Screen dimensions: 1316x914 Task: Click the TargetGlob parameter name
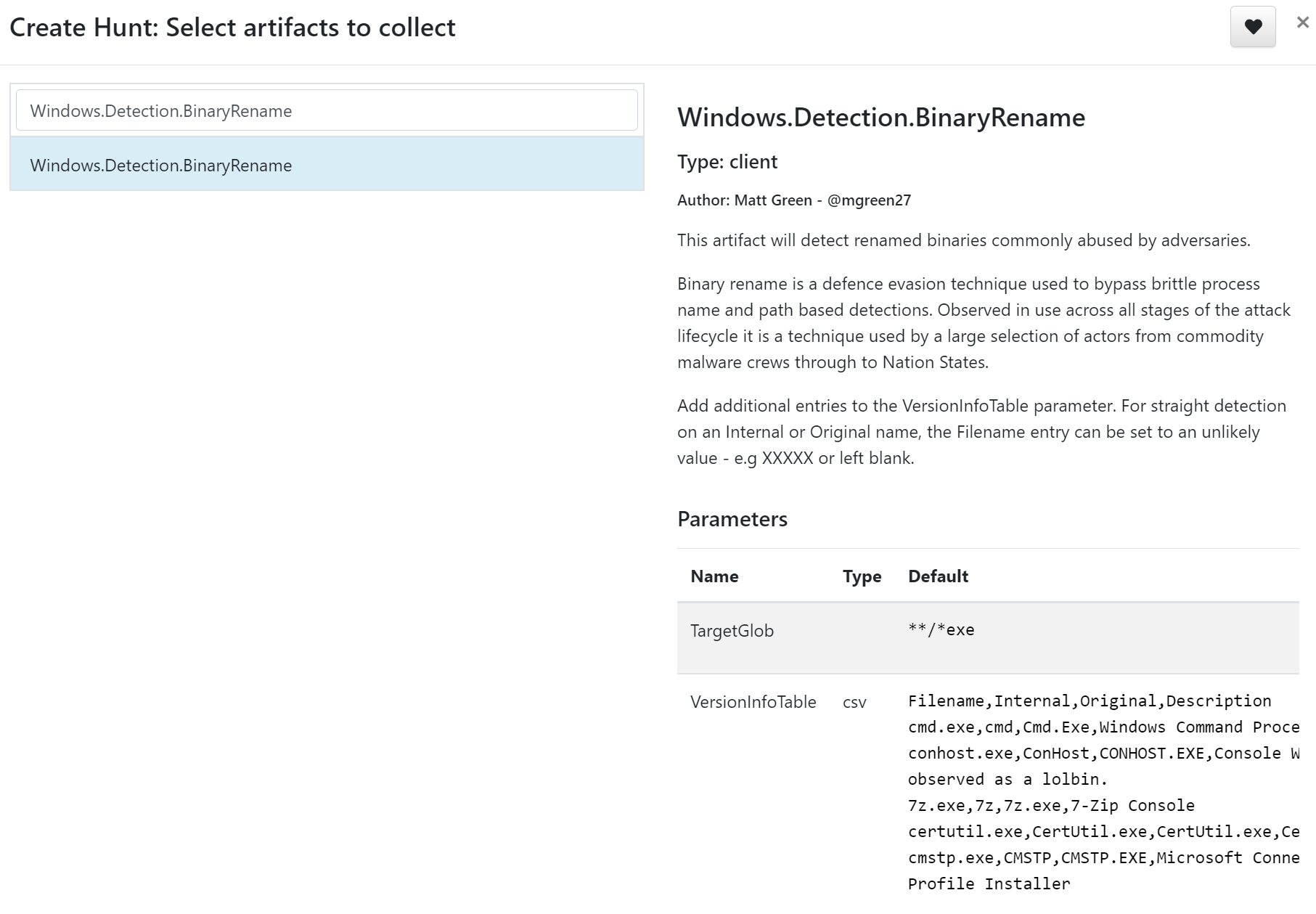pyautogui.click(x=732, y=631)
